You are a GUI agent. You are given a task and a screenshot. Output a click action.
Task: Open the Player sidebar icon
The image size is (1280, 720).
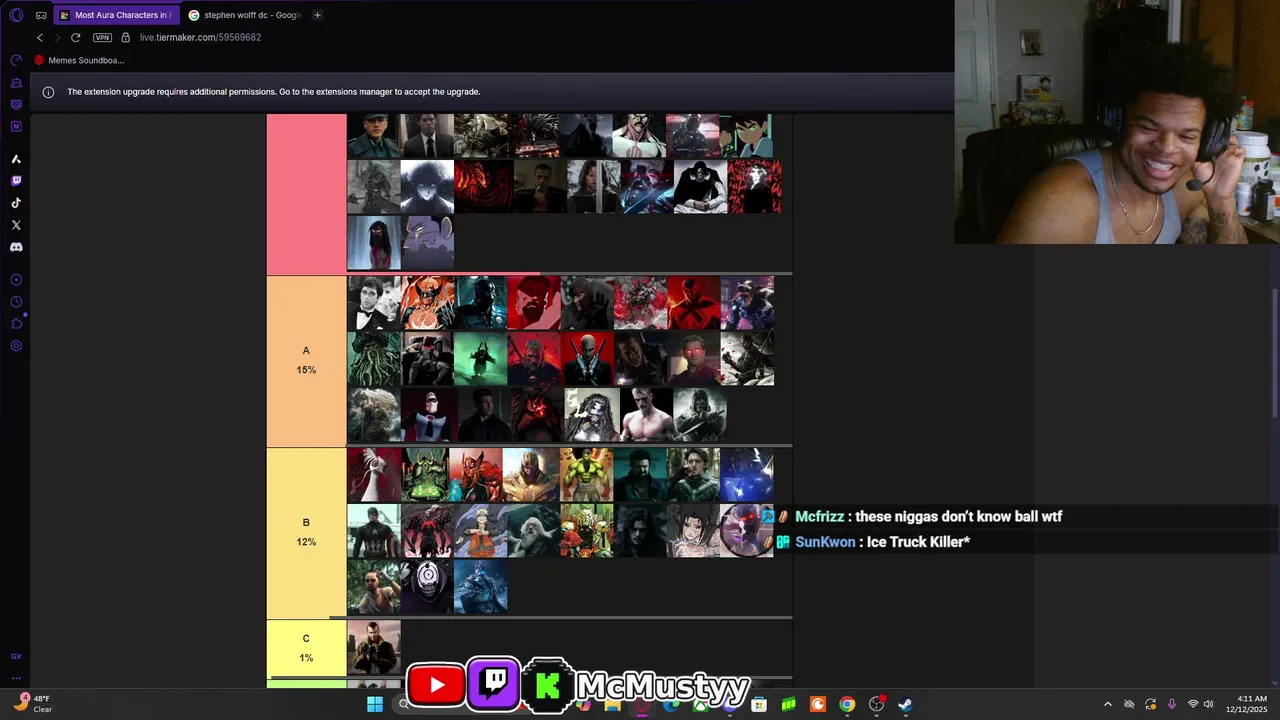(16, 280)
